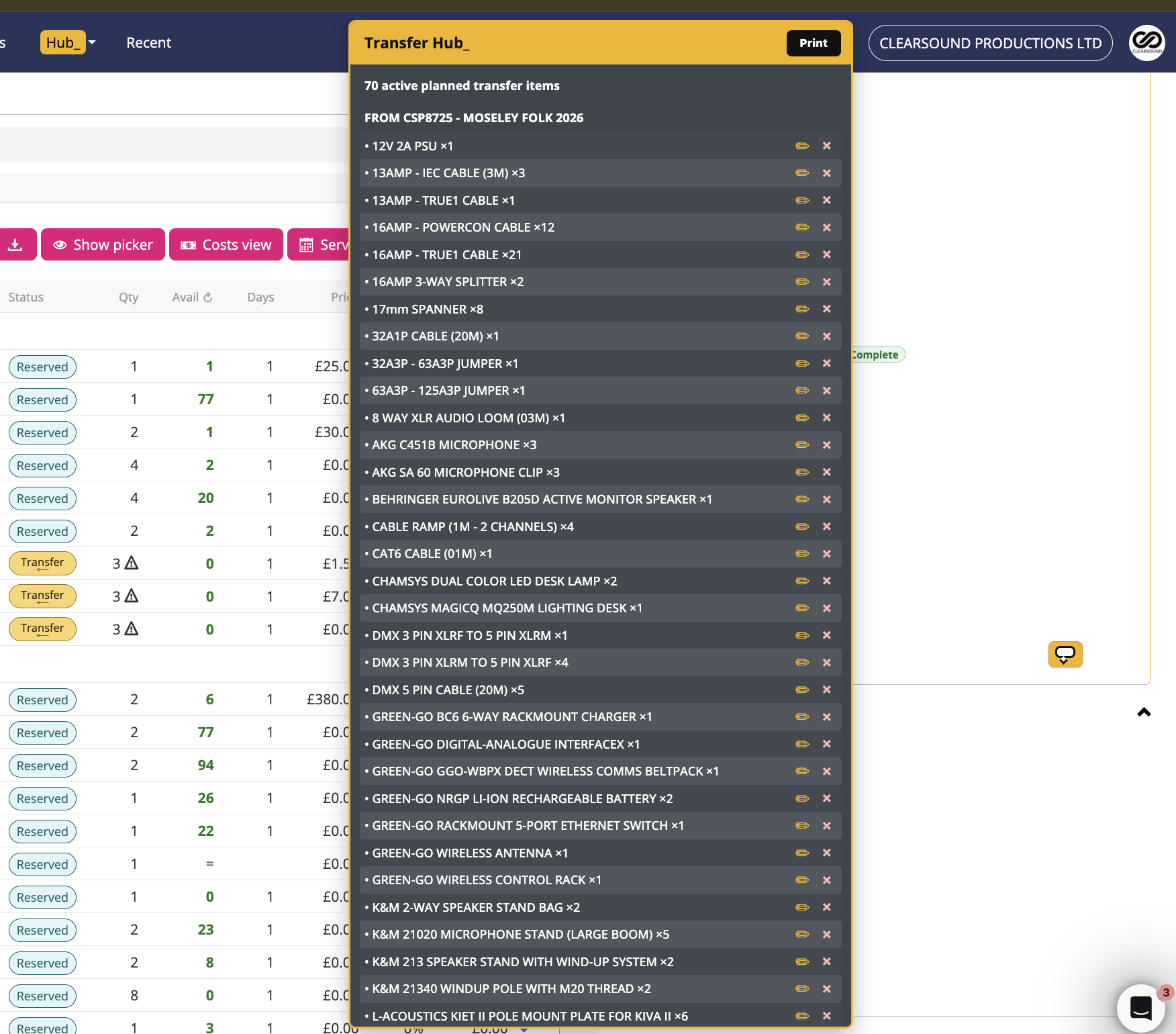Click the Transfer status badge with price £1.5
Image resolution: width=1176 pixels, height=1034 pixels.
(x=42, y=563)
